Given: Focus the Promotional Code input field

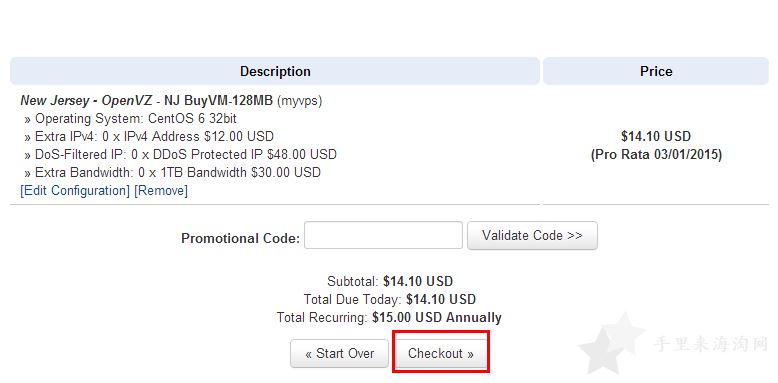Looking at the screenshot, I should [383, 236].
